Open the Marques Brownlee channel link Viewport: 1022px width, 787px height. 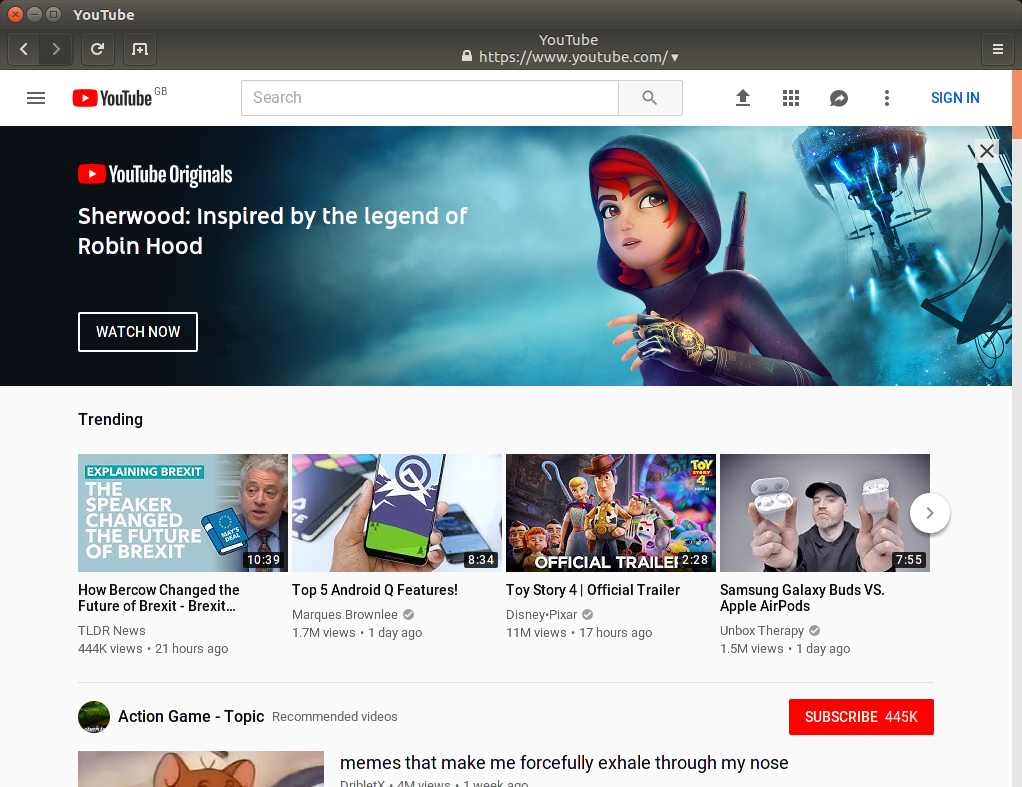345,614
